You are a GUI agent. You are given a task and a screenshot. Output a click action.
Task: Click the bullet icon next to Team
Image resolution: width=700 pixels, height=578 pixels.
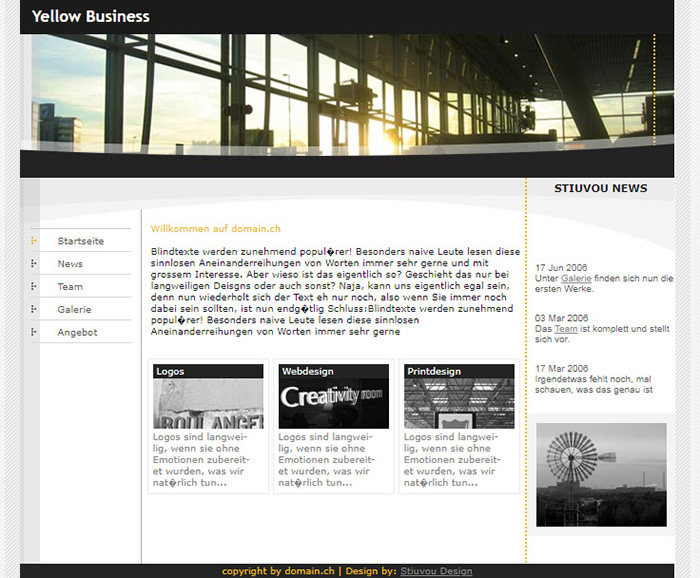point(33,287)
